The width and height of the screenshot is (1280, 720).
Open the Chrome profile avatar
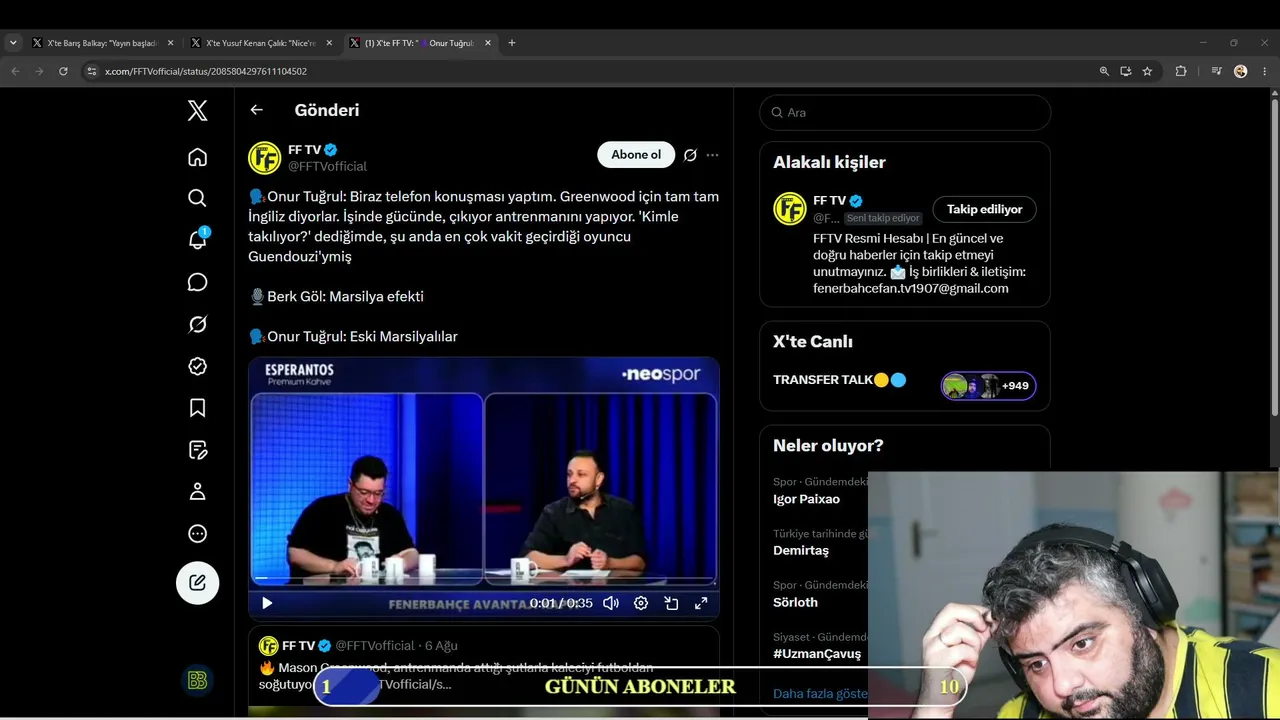(x=1241, y=71)
